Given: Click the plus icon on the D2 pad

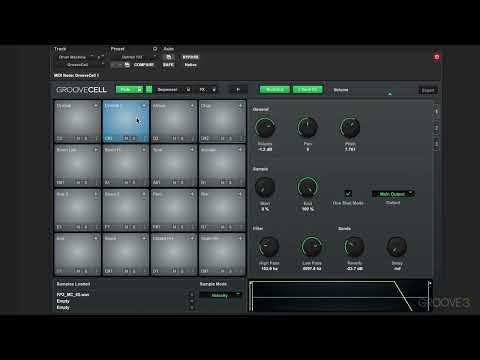Looking at the screenshot, I should click(192, 106).
